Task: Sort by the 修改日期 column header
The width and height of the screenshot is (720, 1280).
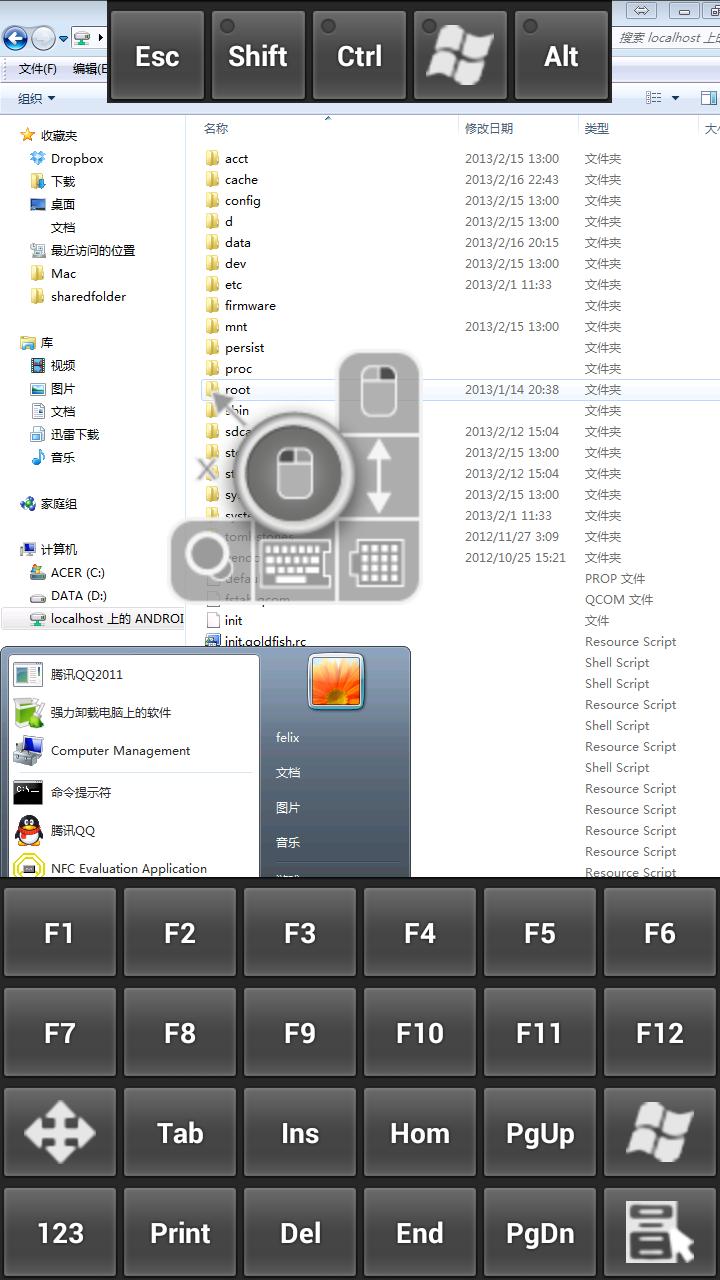Action: tap(489, 128)
